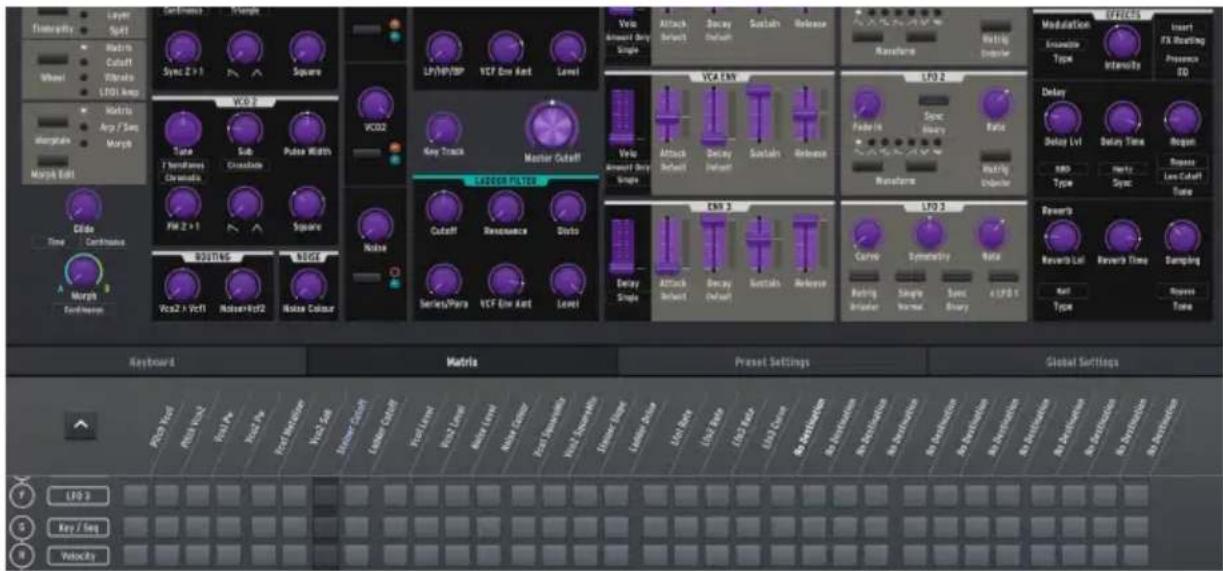Open the Reverb Type selector

click(x=1062, y=290)
